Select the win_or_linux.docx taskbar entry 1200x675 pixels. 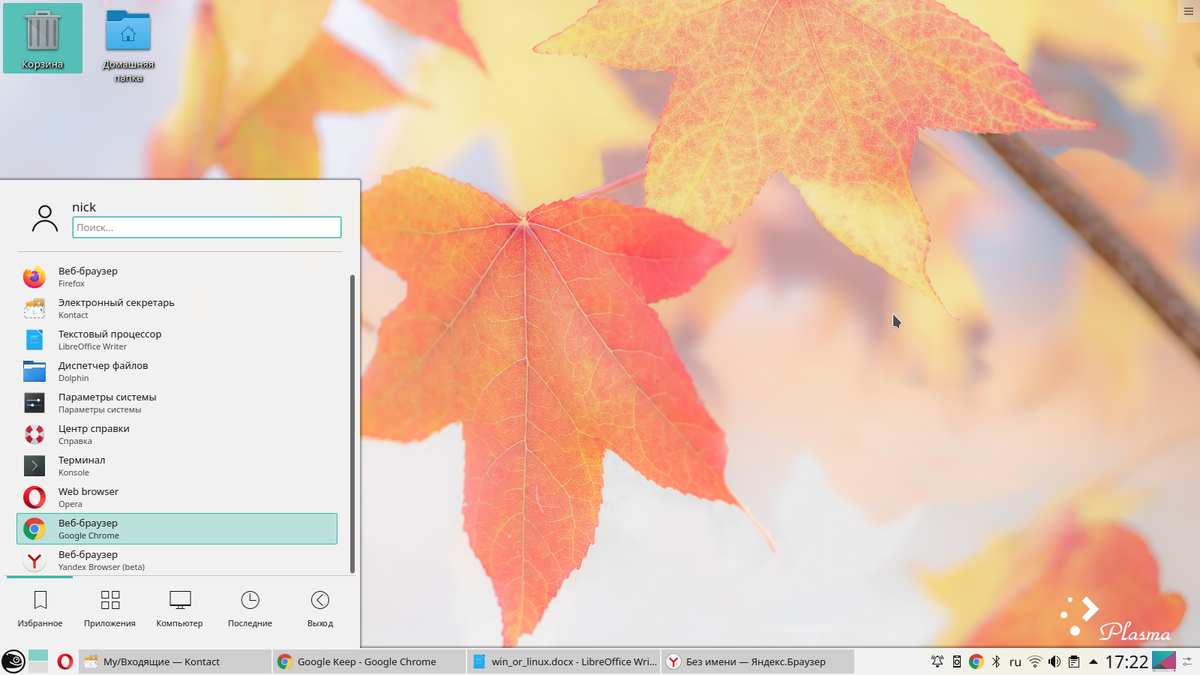coord(565,661)
